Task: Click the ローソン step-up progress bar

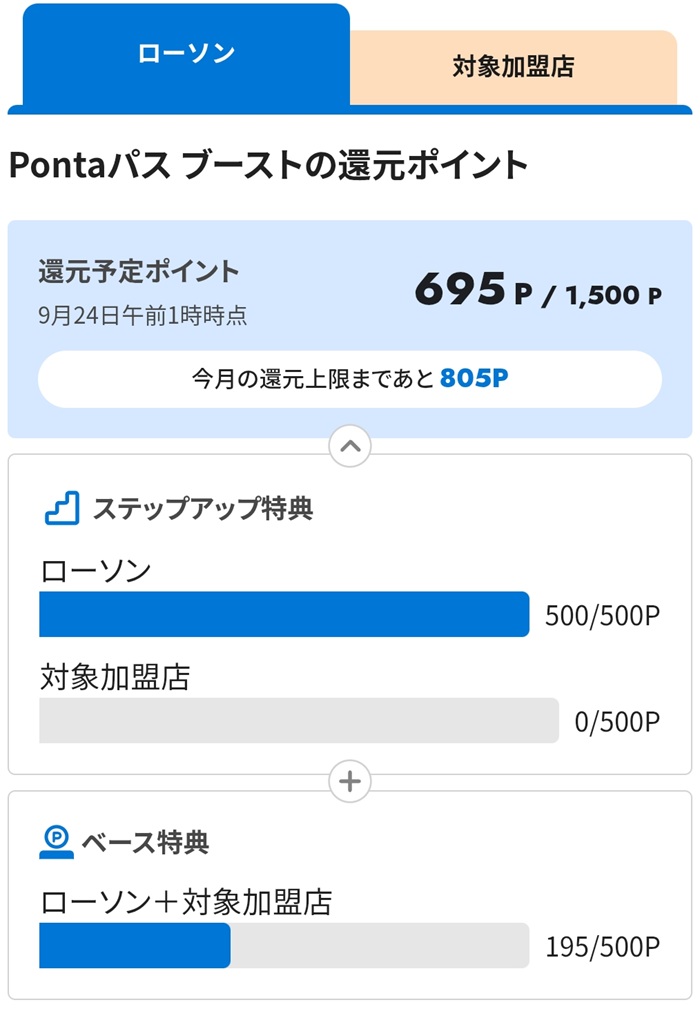Action: pyautogui.click(x=284, y=614)
